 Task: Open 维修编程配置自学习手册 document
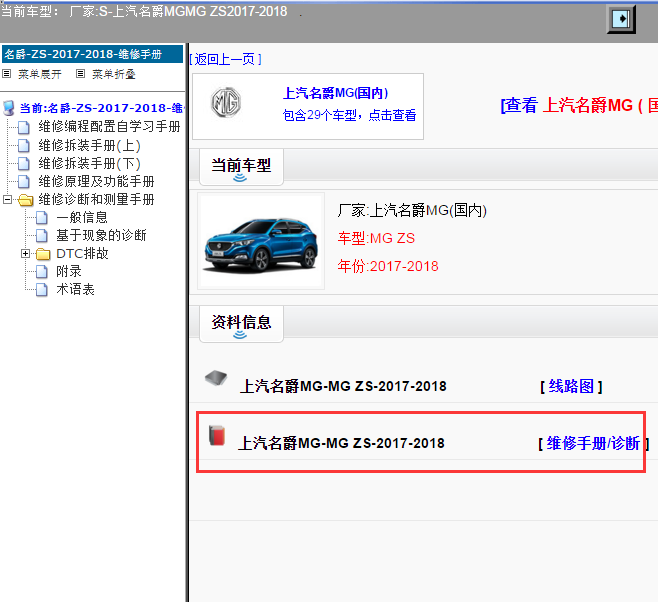(109, 126)
